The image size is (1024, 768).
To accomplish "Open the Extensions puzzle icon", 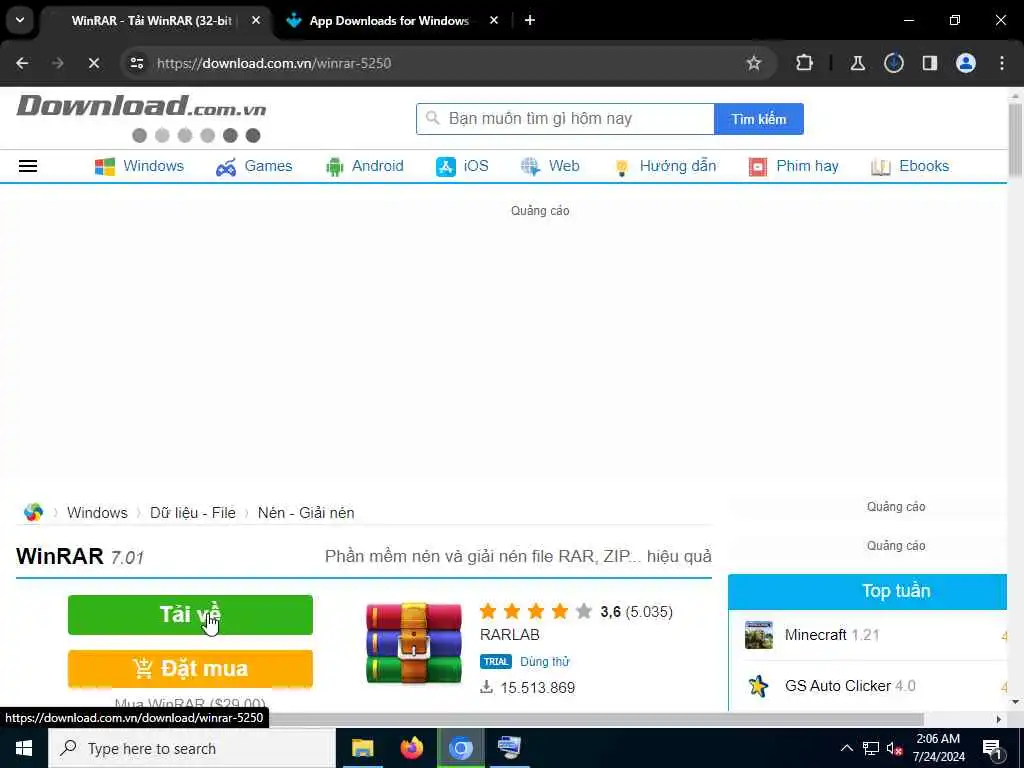I will tap(804, 63).
